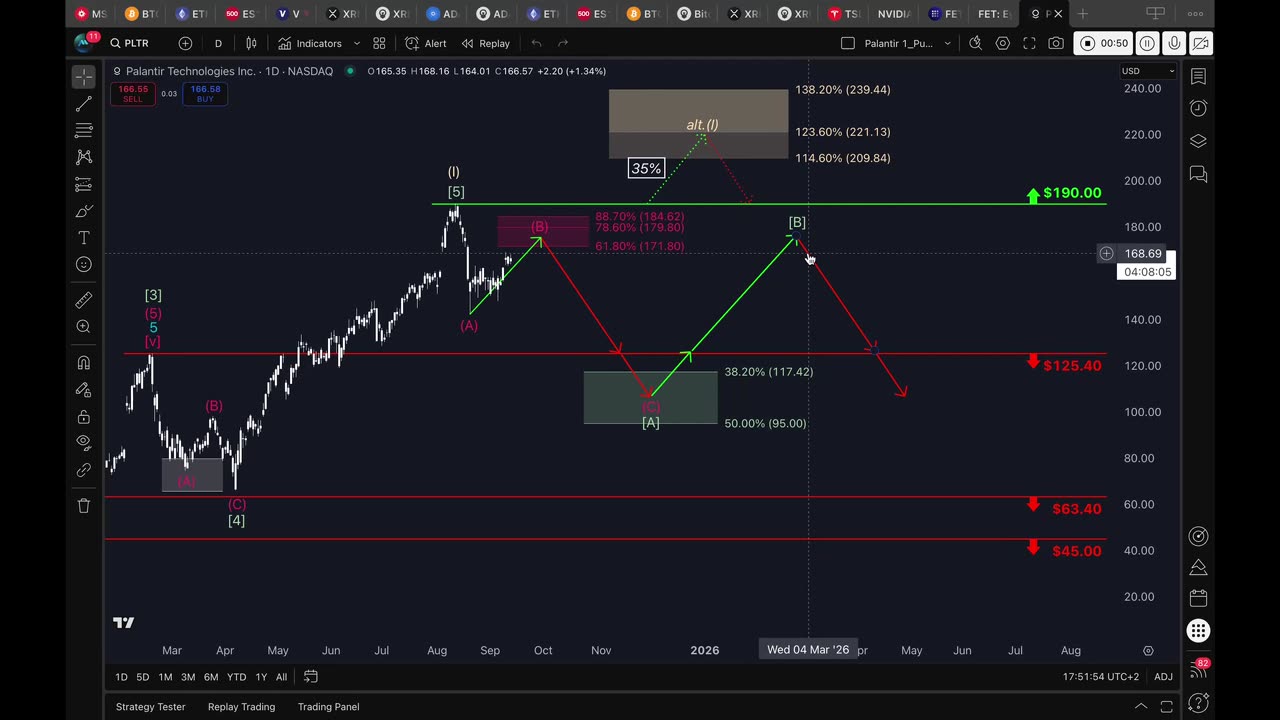This screenshot has height=720, width=1280.
Task: Switch to the NVIDIA browser tab
Action: [893, 14]
